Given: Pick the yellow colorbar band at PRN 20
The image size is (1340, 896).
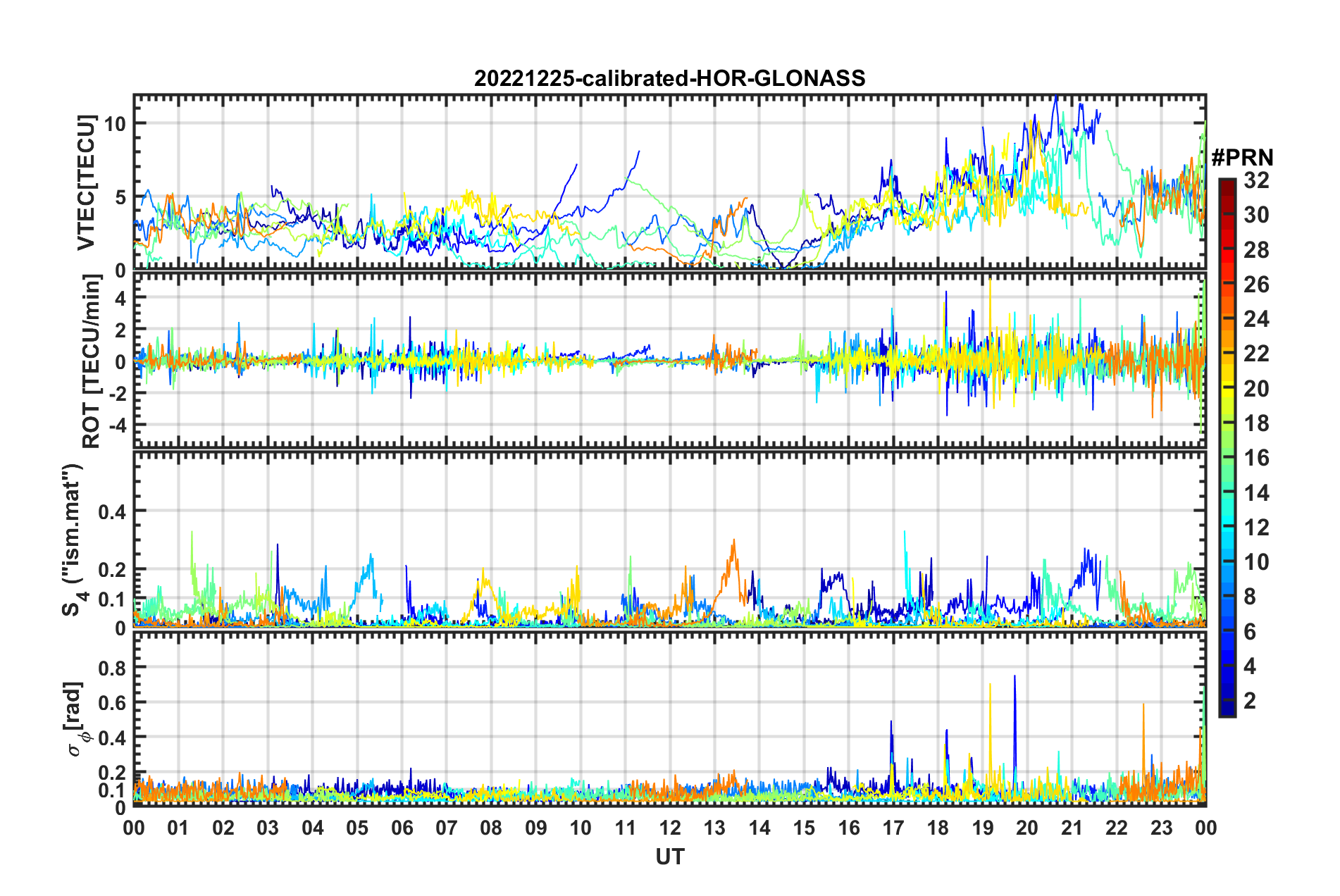Looking at the screenshot, I should point(1227,388).
